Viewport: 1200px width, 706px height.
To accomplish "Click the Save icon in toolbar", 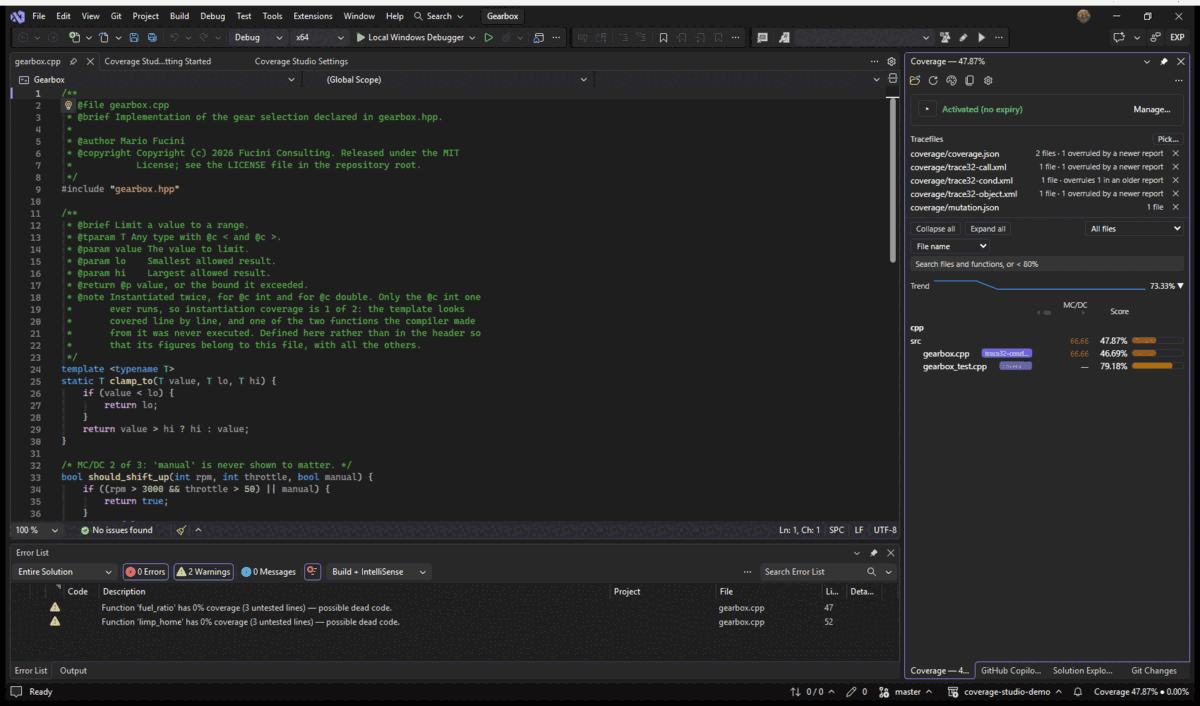I will coord(133,37).
